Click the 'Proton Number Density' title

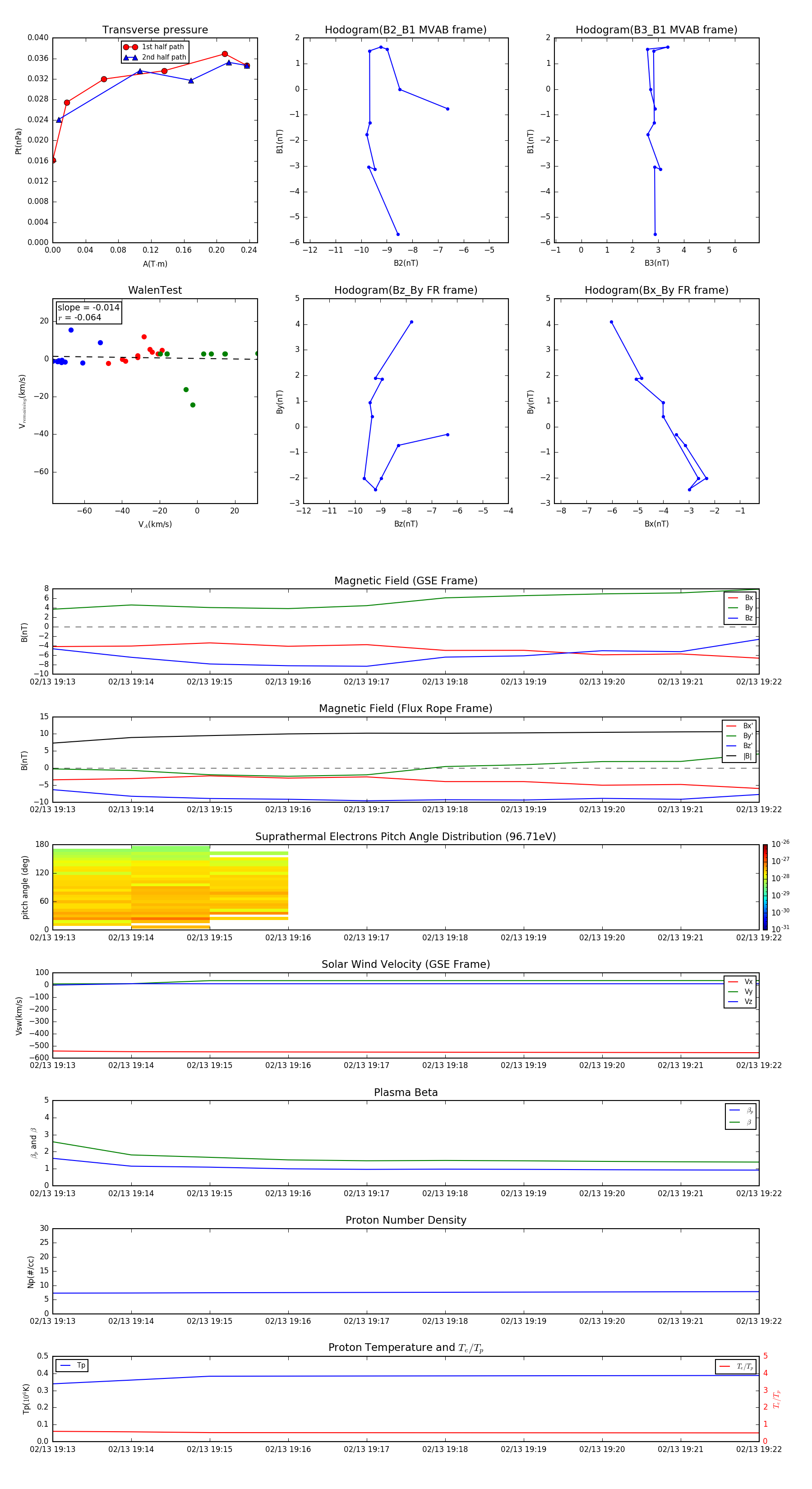tap(406, 1221)
